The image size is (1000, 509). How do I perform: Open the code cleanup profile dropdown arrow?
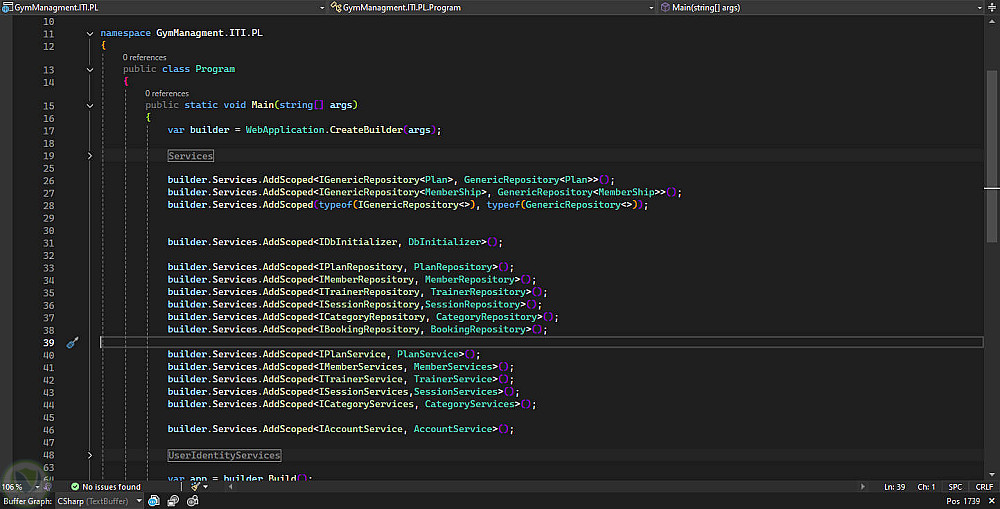pyautogui.click(x=205, y=487)
